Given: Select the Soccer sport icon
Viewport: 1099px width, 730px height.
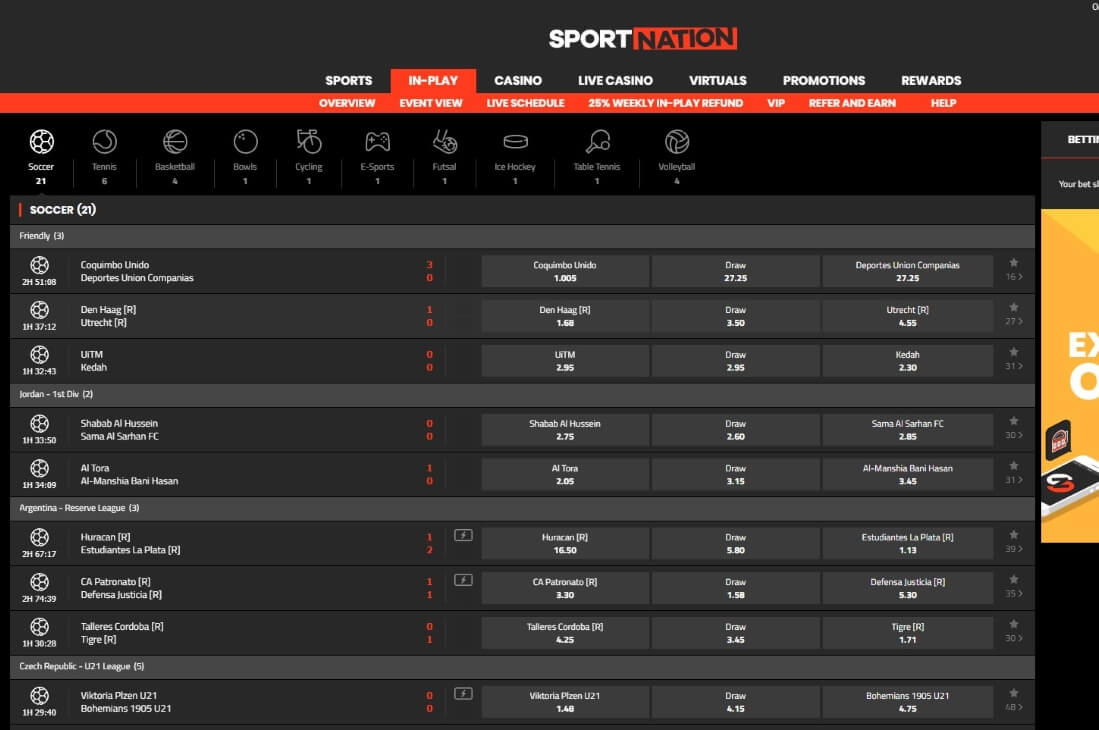Looking at the screenshot, I should tap(41, 142).
